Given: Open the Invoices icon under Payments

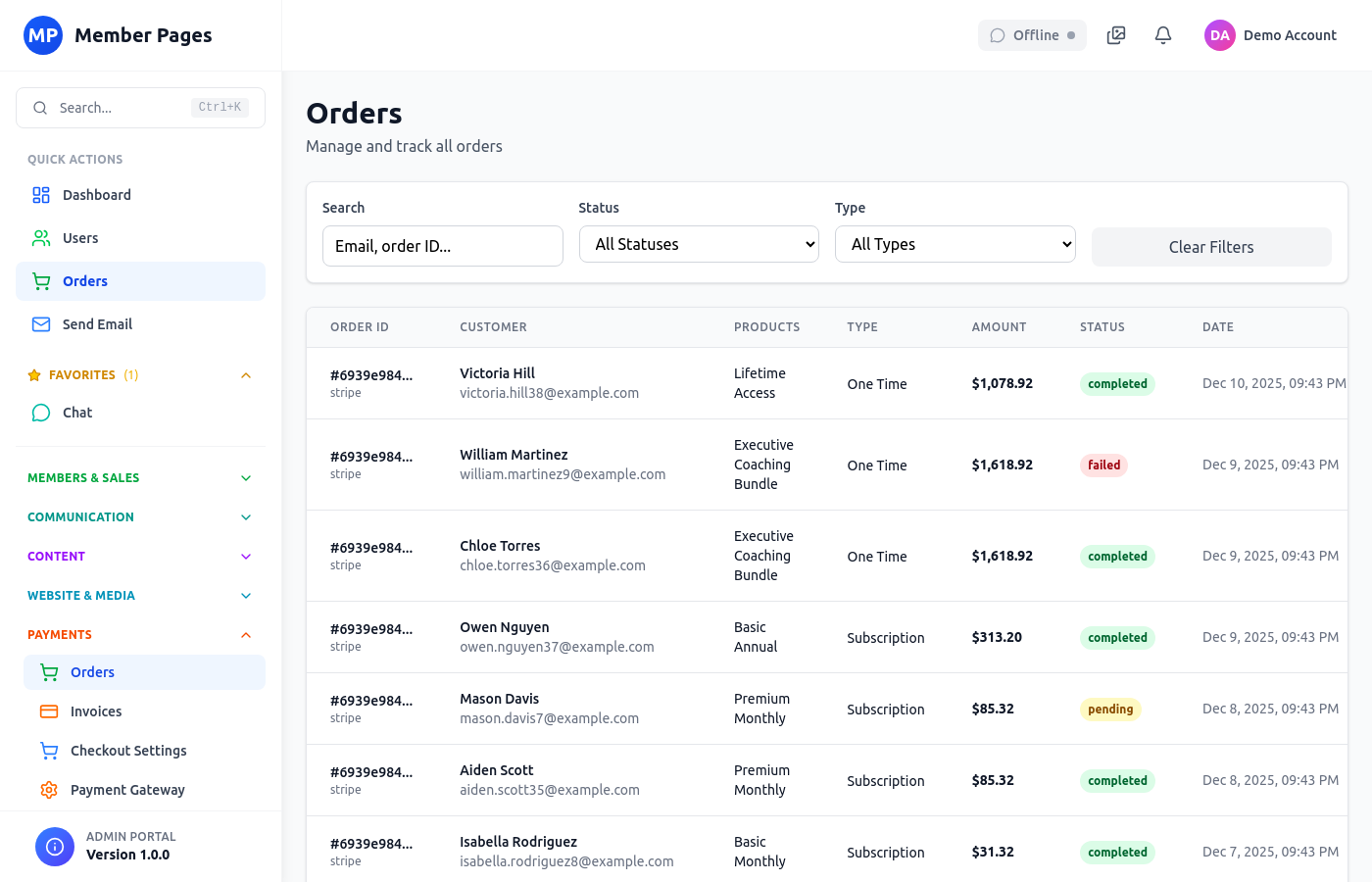Looking at the screenshot, I should (49, 711).
